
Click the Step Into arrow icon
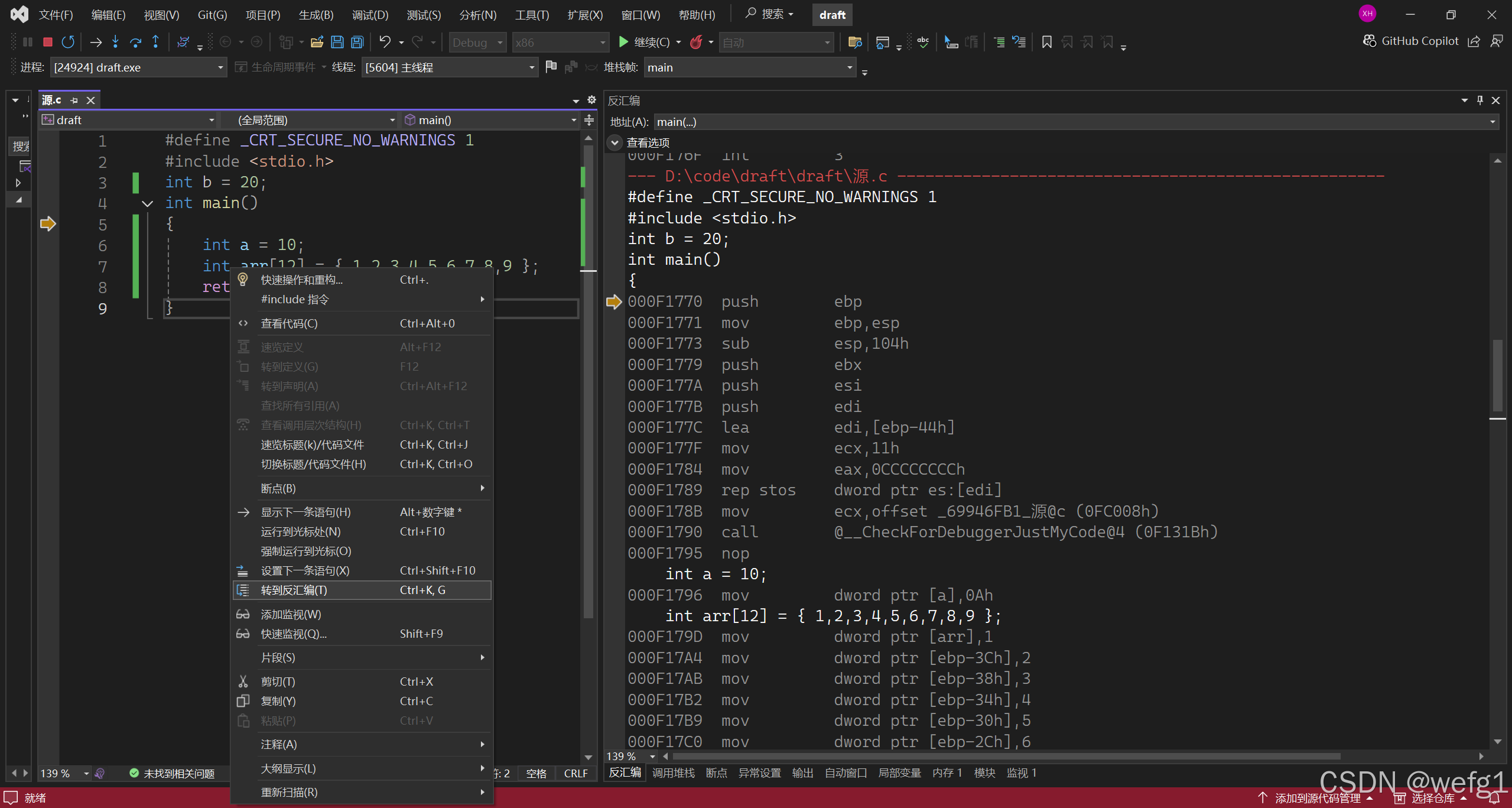[x=115, y=42]
